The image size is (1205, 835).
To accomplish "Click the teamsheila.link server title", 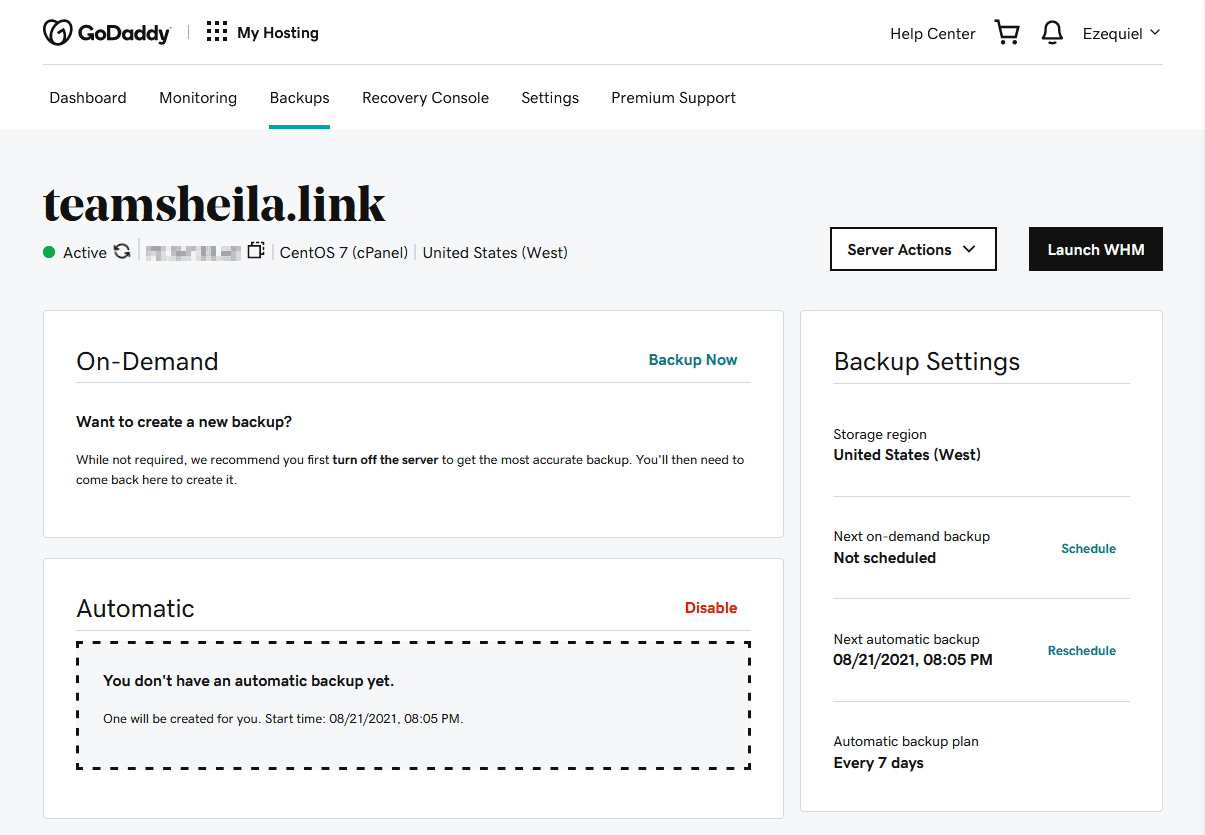I will click(214, 204).
